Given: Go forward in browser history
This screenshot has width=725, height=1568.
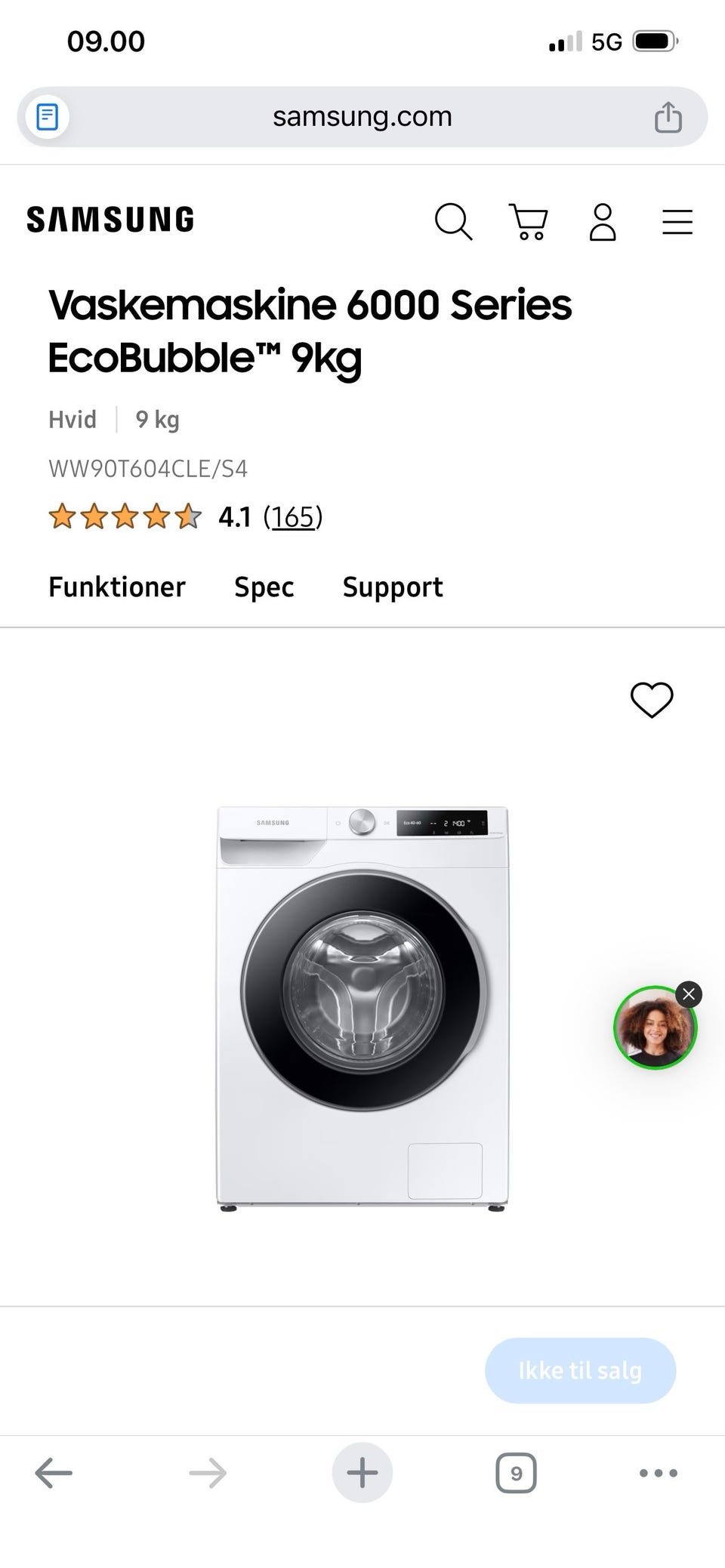Looking at the screenshot, I should pyautogui.click(x=208, y=1473).
